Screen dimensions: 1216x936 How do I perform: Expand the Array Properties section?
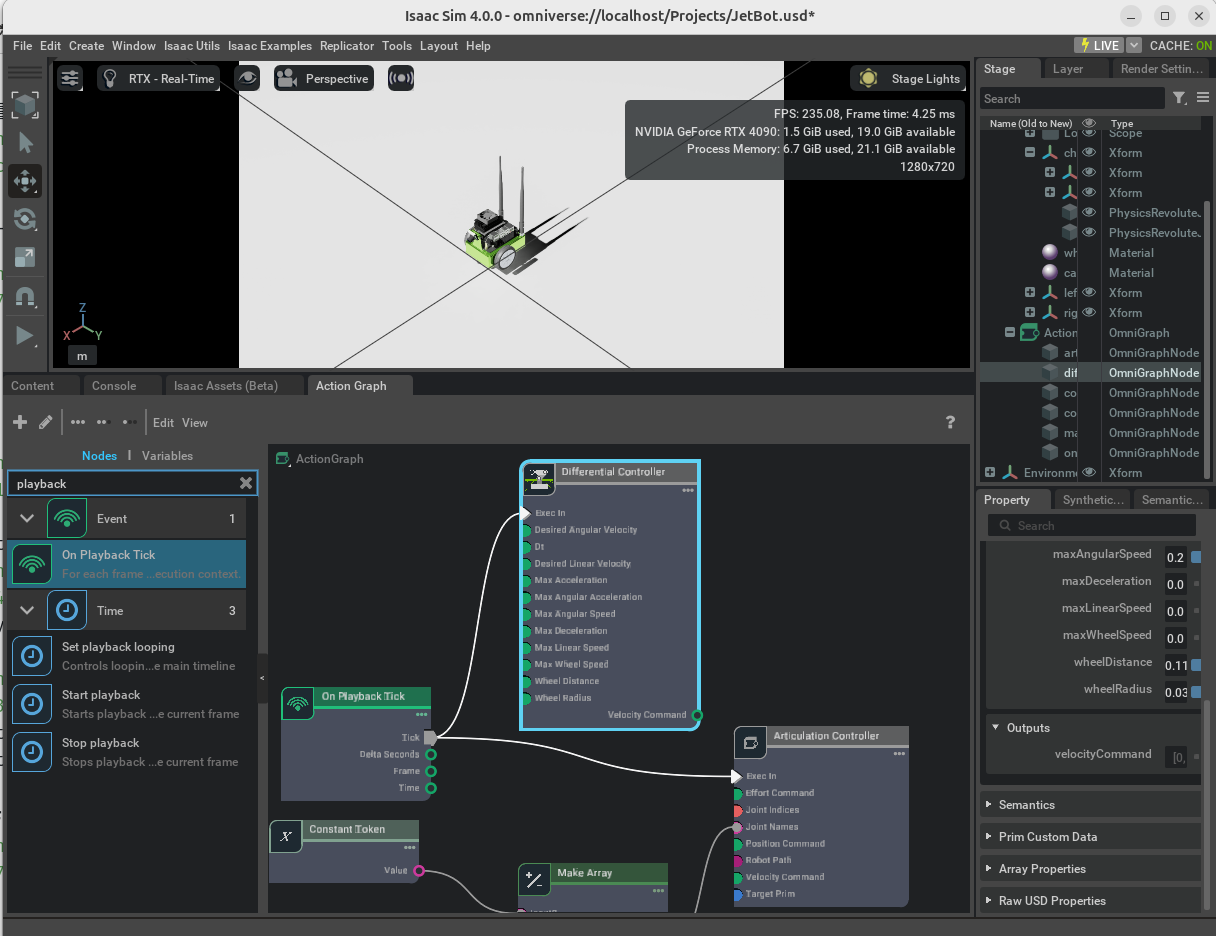(989, 868)
